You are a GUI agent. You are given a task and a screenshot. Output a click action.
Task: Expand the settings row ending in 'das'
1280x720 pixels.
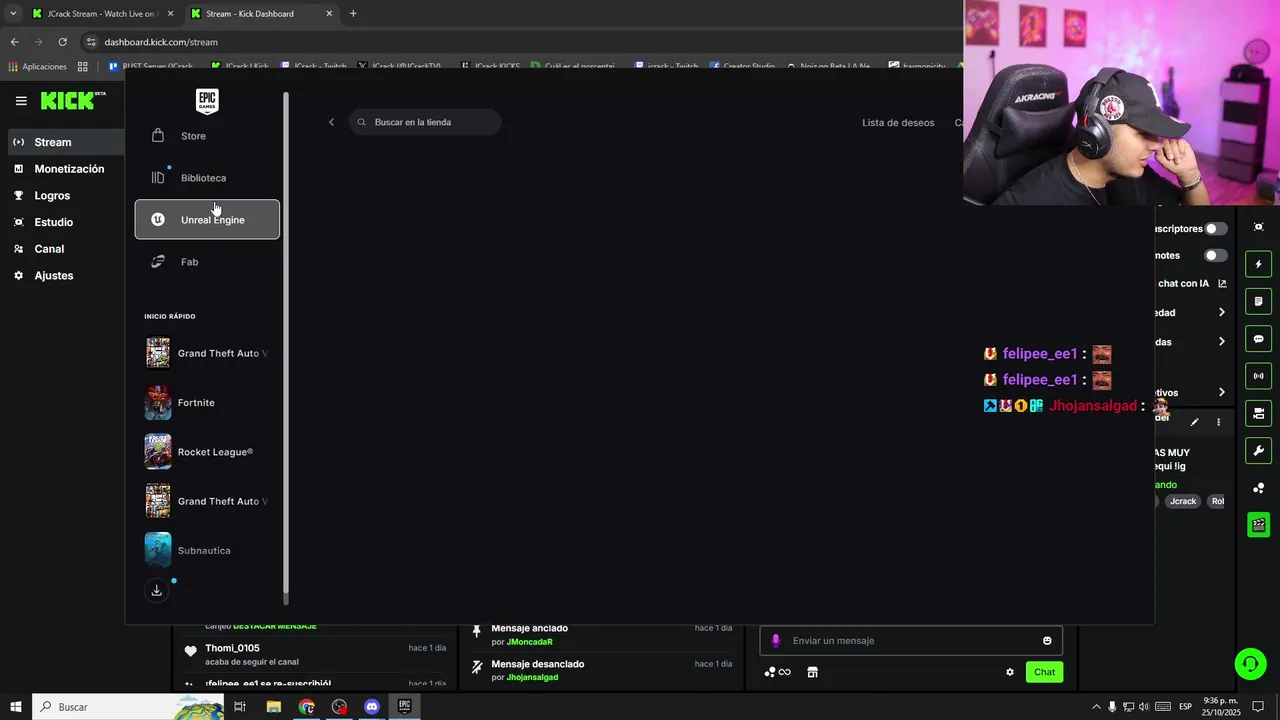pos(1221,342)
